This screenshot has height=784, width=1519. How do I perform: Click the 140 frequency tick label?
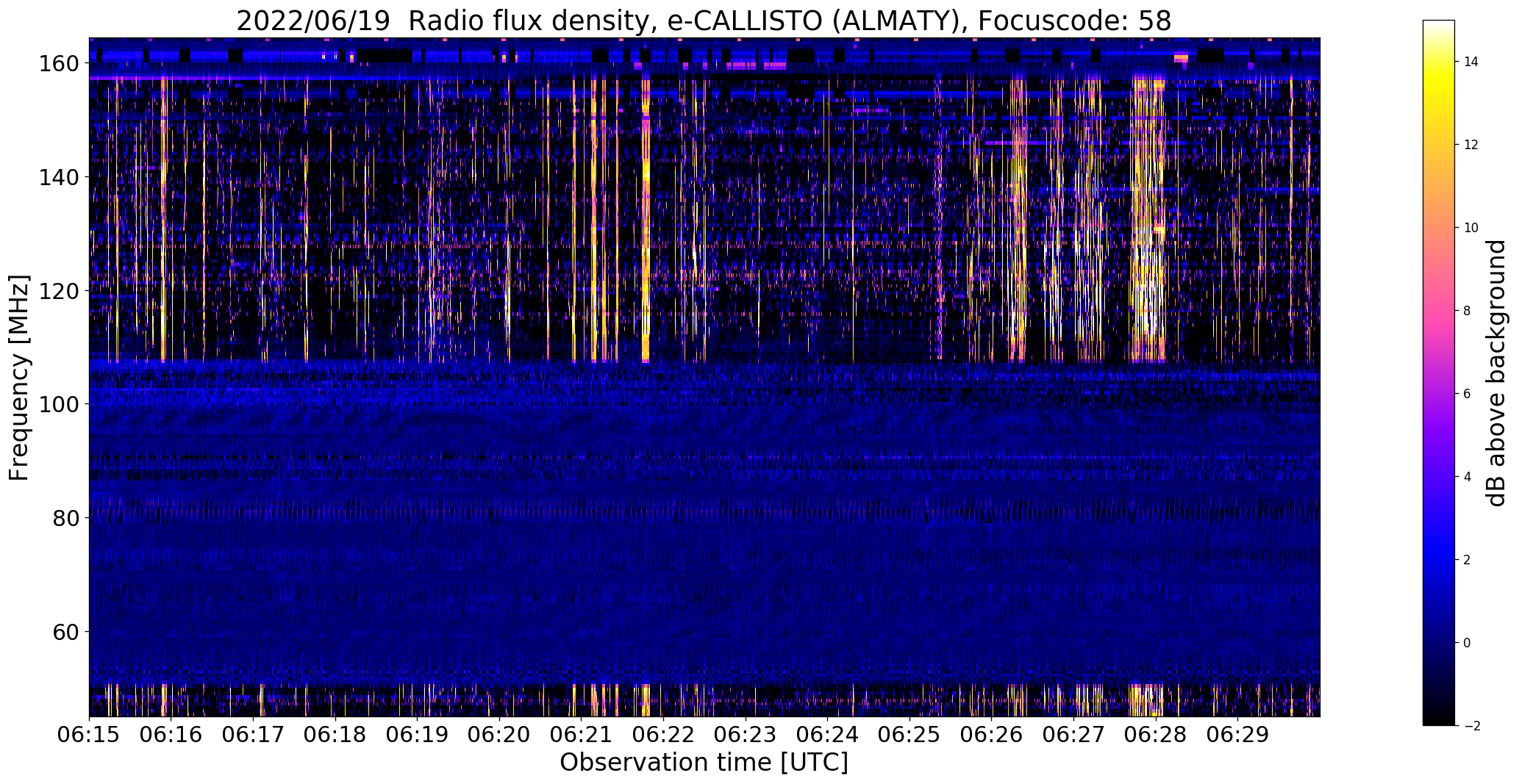point(60,177)
